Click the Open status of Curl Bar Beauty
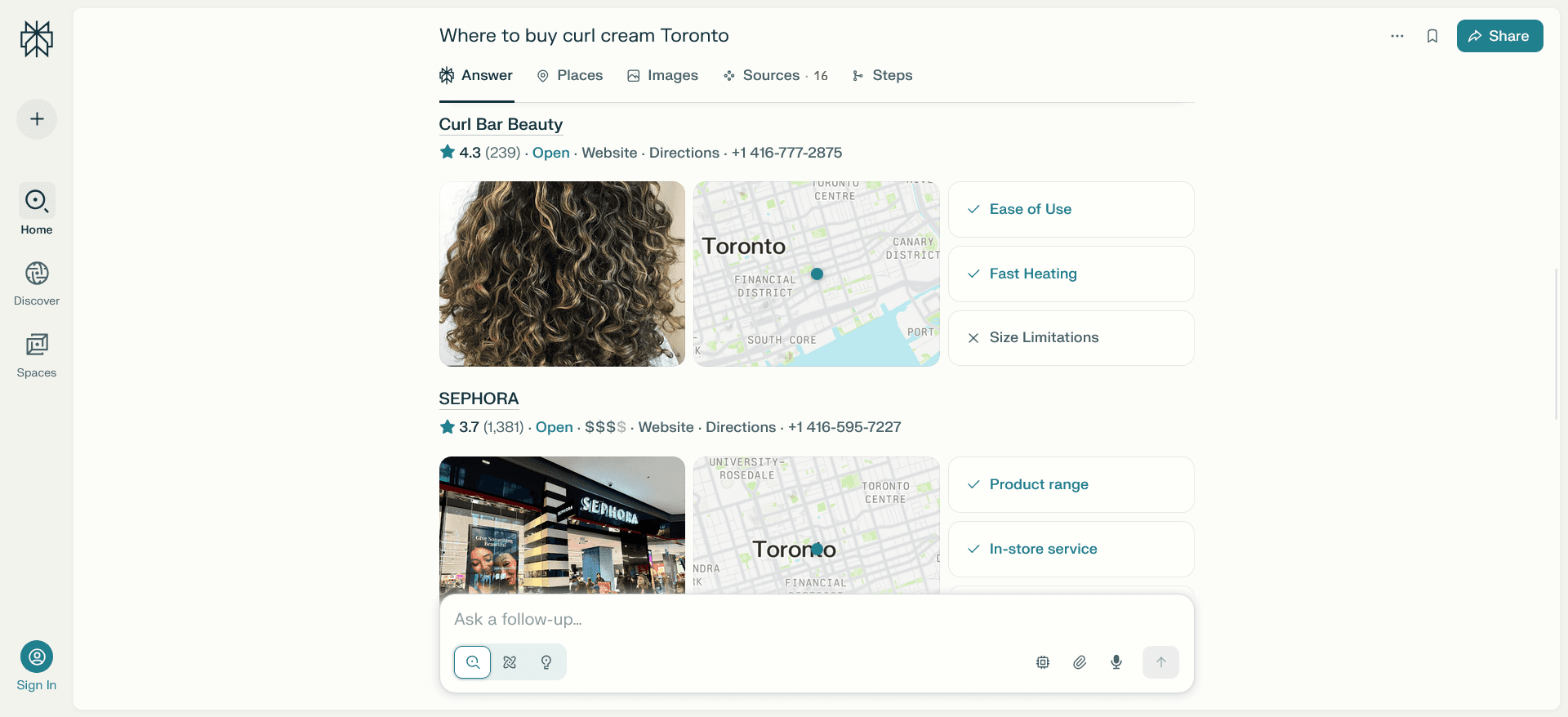This screenshot has height=717, width=1568. (x=551, y=153)
